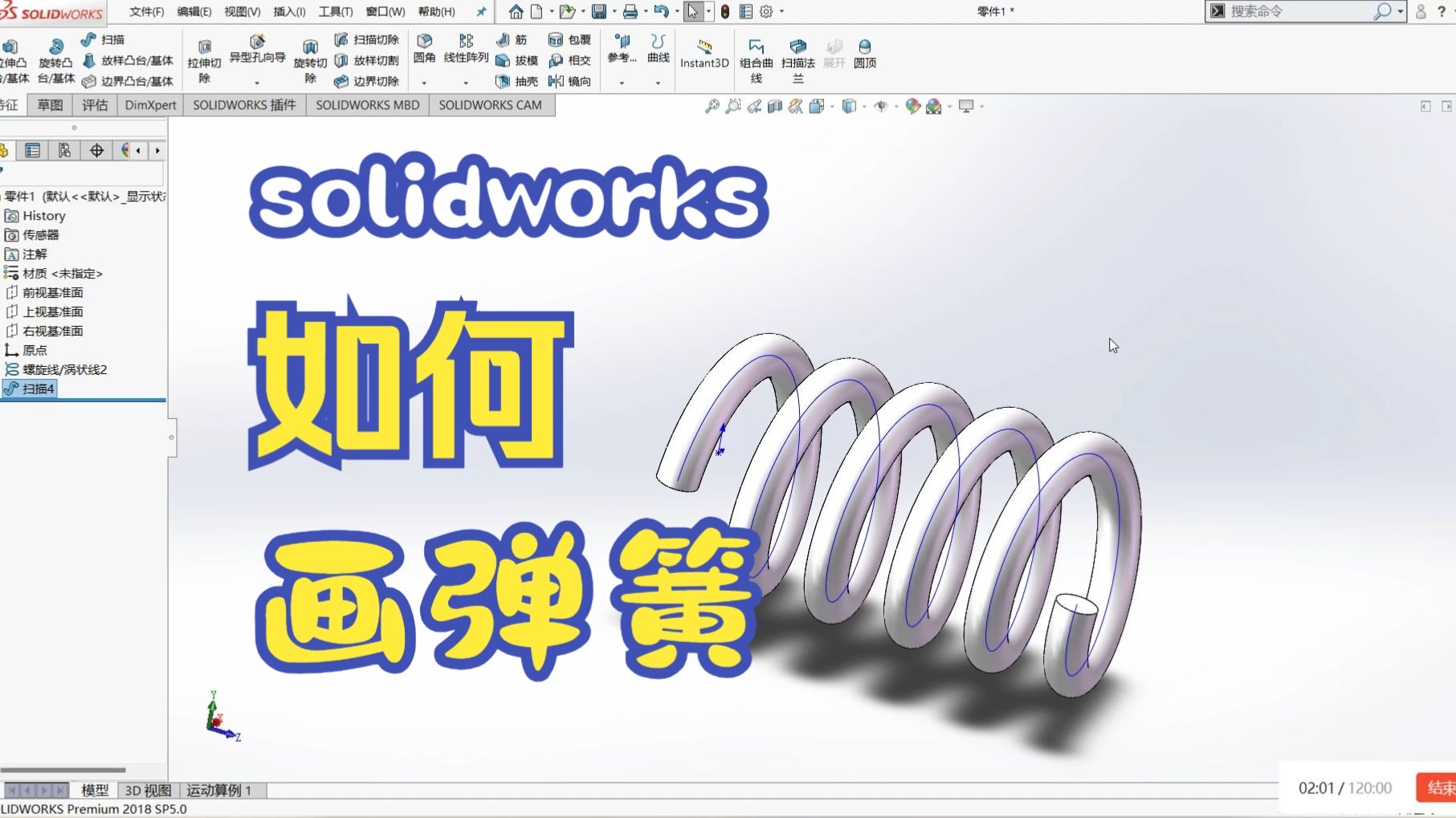Viewport: 1456px width, 818px height.
Task: Open the 插入(I) menu
Action: (289, 11)
